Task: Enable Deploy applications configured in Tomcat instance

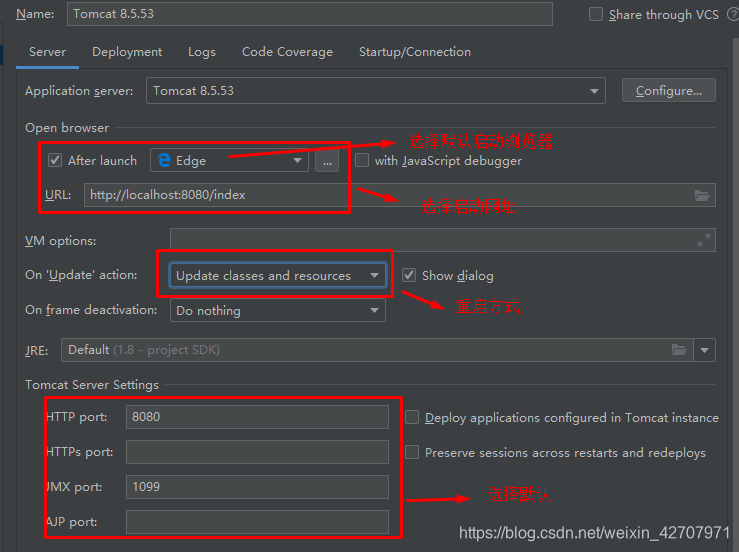Action: point(412,417)
